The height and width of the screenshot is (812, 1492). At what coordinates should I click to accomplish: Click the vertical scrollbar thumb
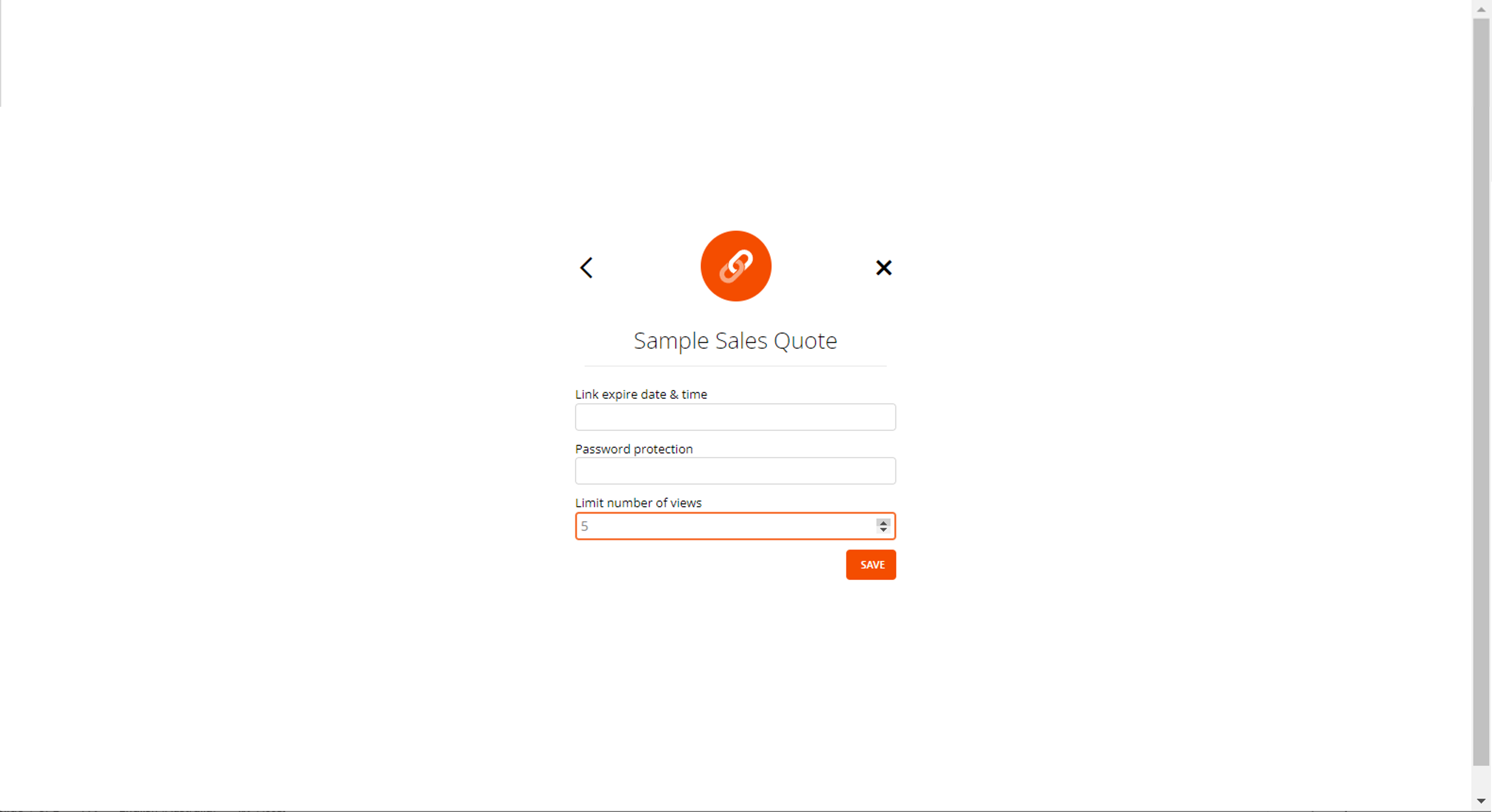point(1480,392)
